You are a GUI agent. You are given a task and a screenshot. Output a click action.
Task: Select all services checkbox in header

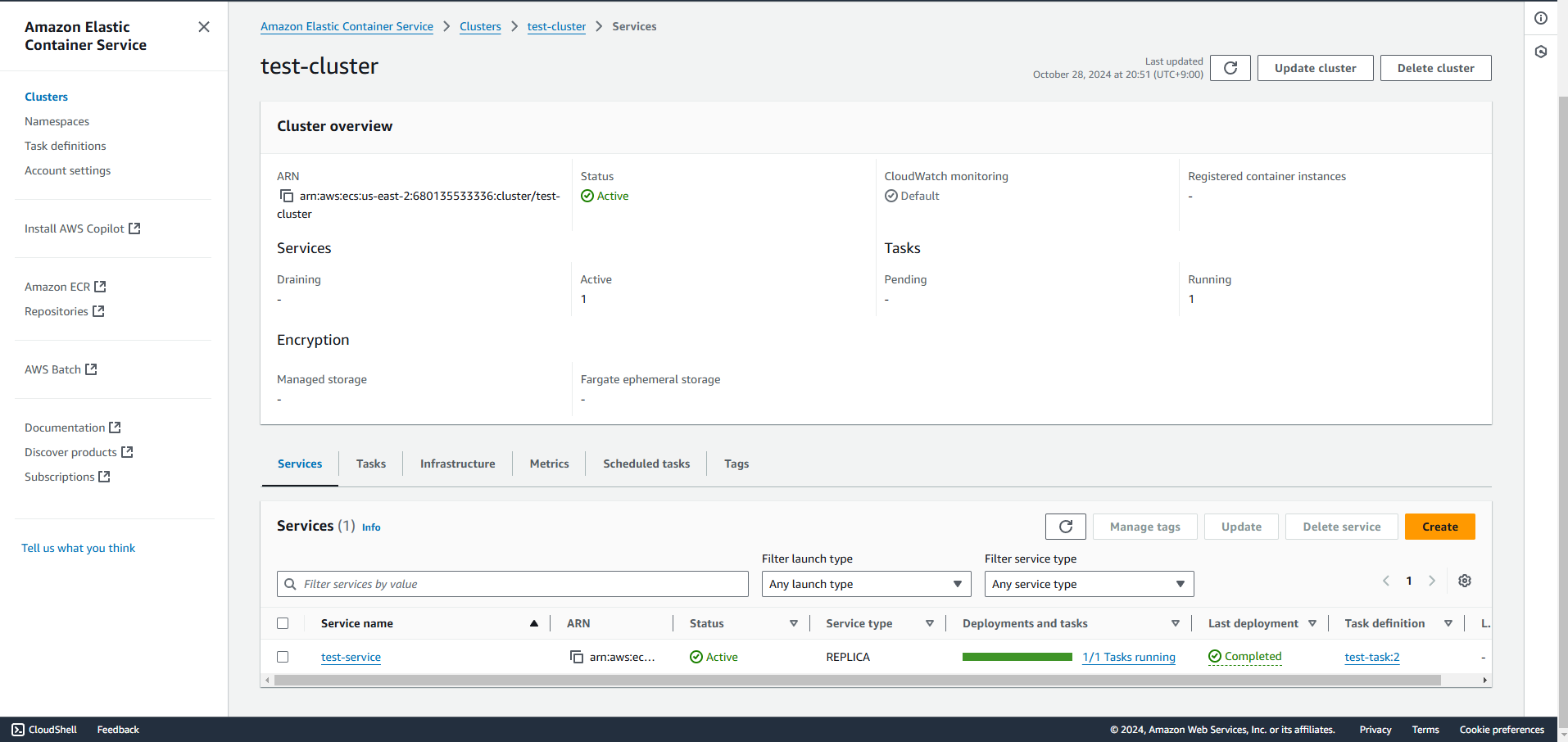point(283,623)
